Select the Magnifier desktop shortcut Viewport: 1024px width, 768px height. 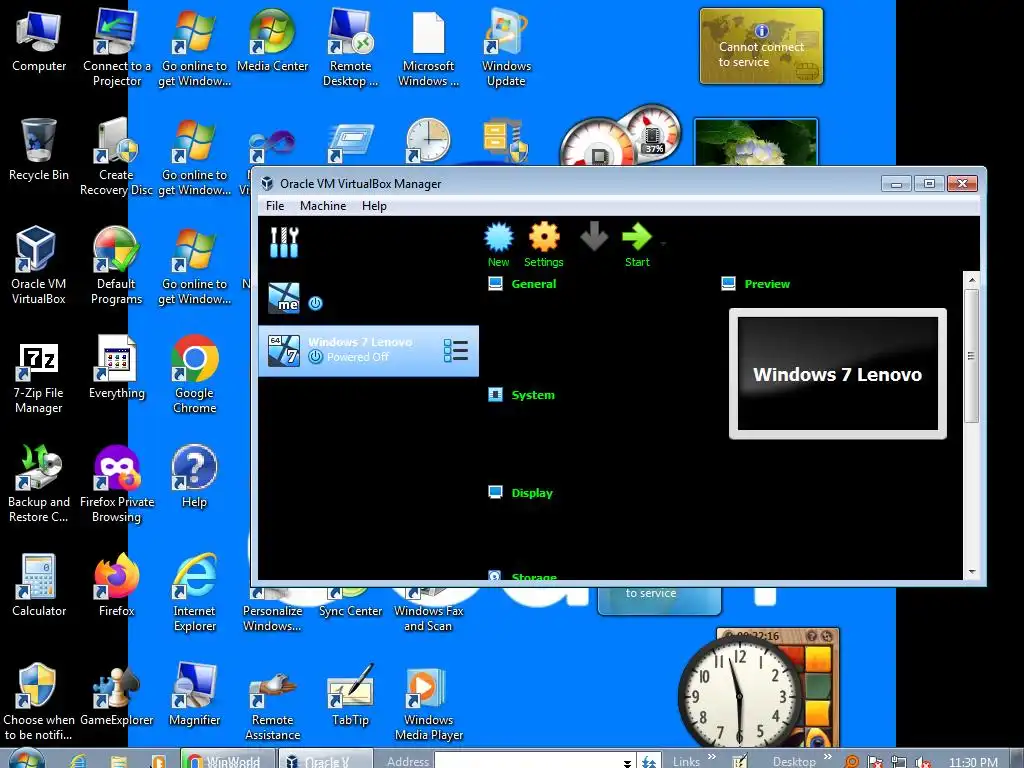(195, 694)
